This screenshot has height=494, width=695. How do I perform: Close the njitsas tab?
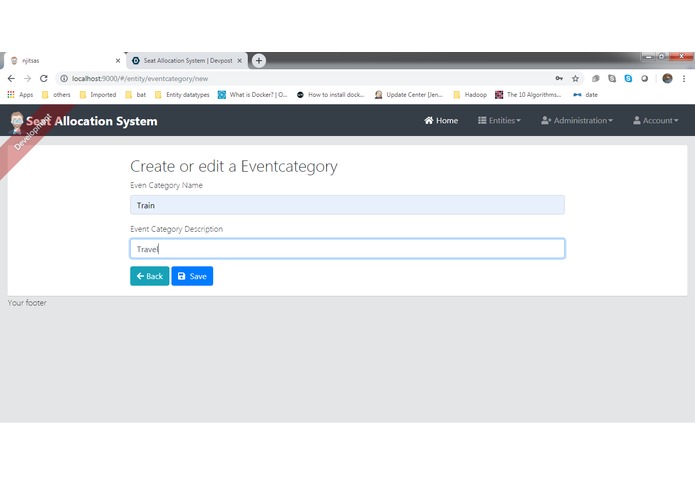(118, 61)
